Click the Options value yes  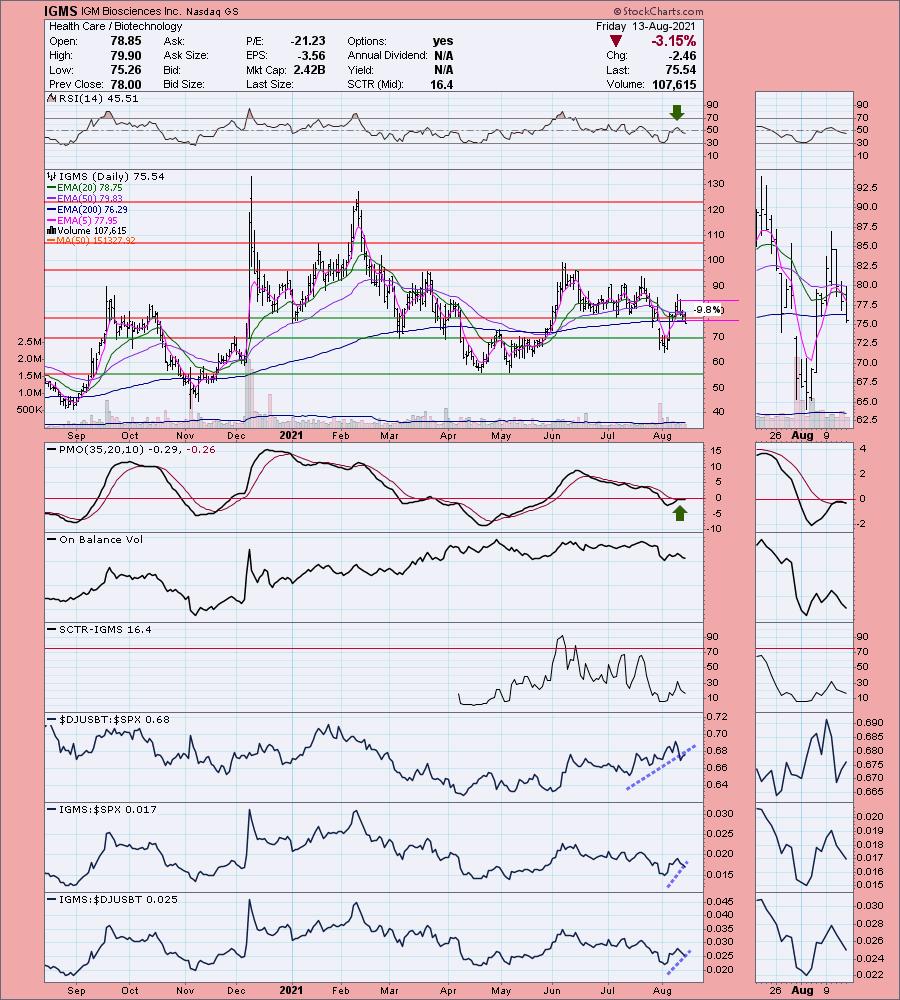tap(443, 41)
